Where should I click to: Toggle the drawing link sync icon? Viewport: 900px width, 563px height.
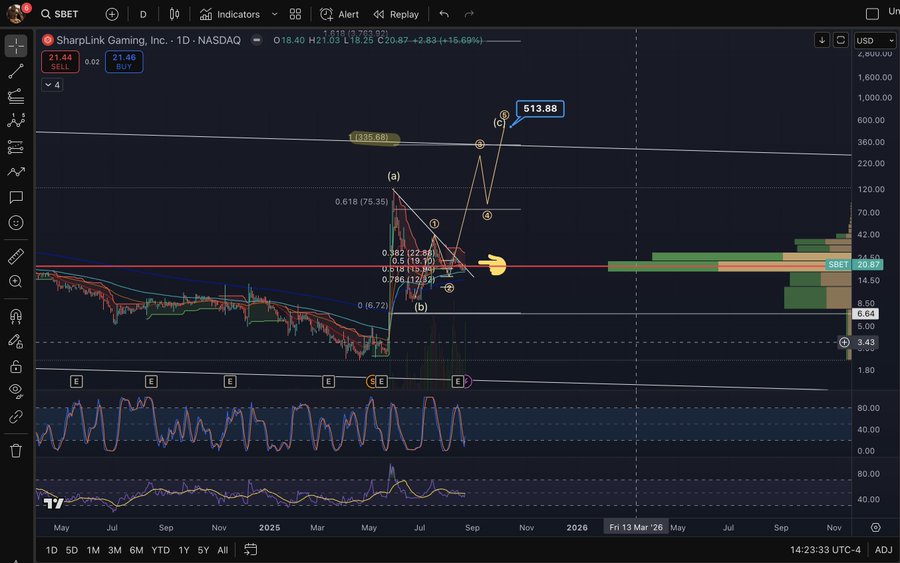pos(16,417)
